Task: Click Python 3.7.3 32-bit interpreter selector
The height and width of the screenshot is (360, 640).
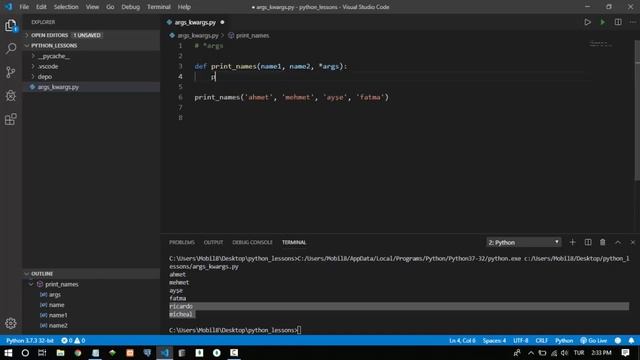Action: click(30, 340)
